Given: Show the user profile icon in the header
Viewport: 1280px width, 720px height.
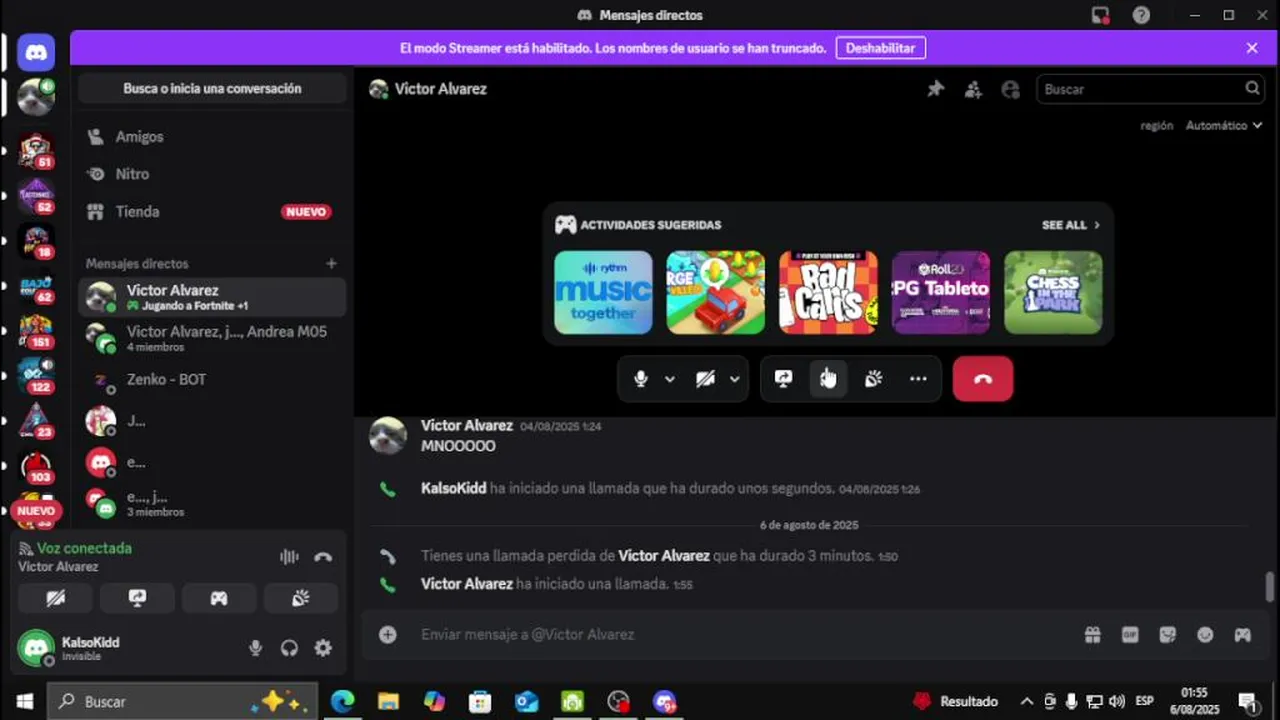Looking at the screenshot, I should click(x=1011, y=89).
